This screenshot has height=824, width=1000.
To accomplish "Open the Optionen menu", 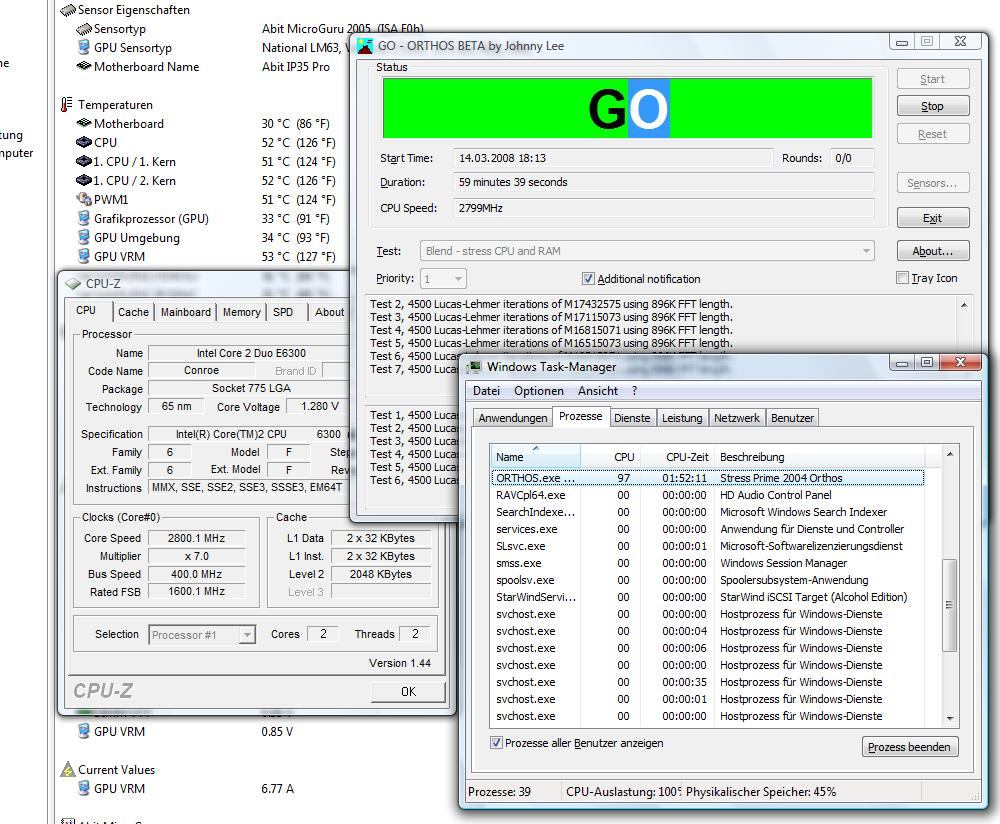I will coord(539,390).
